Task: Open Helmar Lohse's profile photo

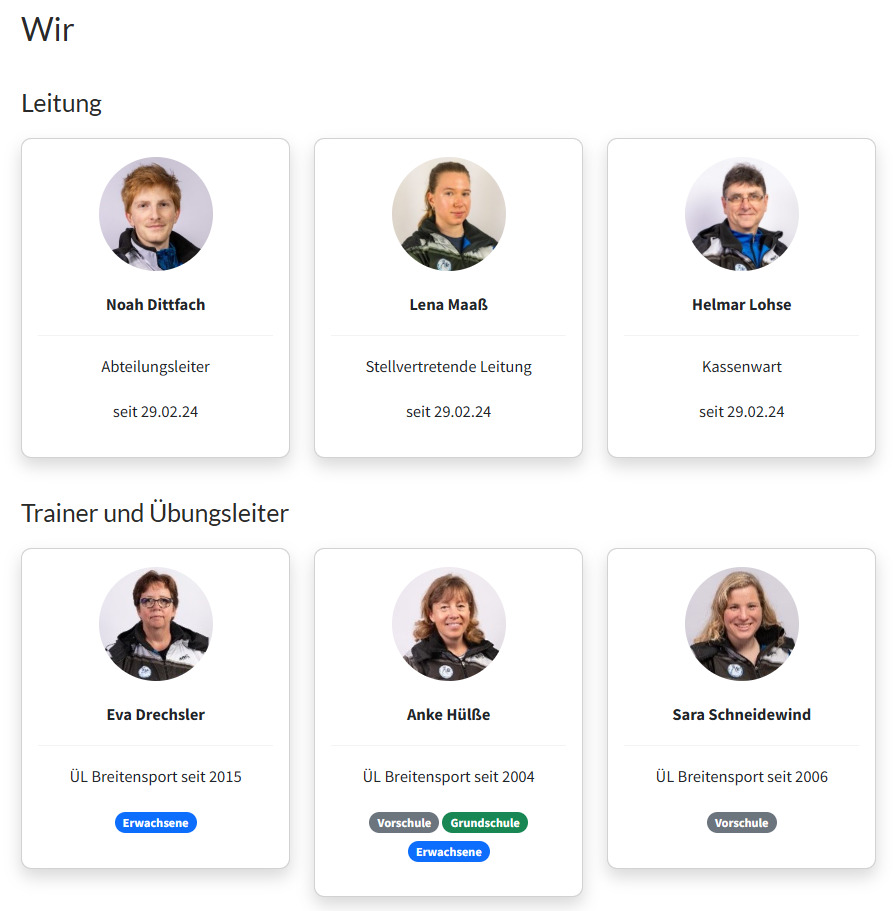Action: 741,214
